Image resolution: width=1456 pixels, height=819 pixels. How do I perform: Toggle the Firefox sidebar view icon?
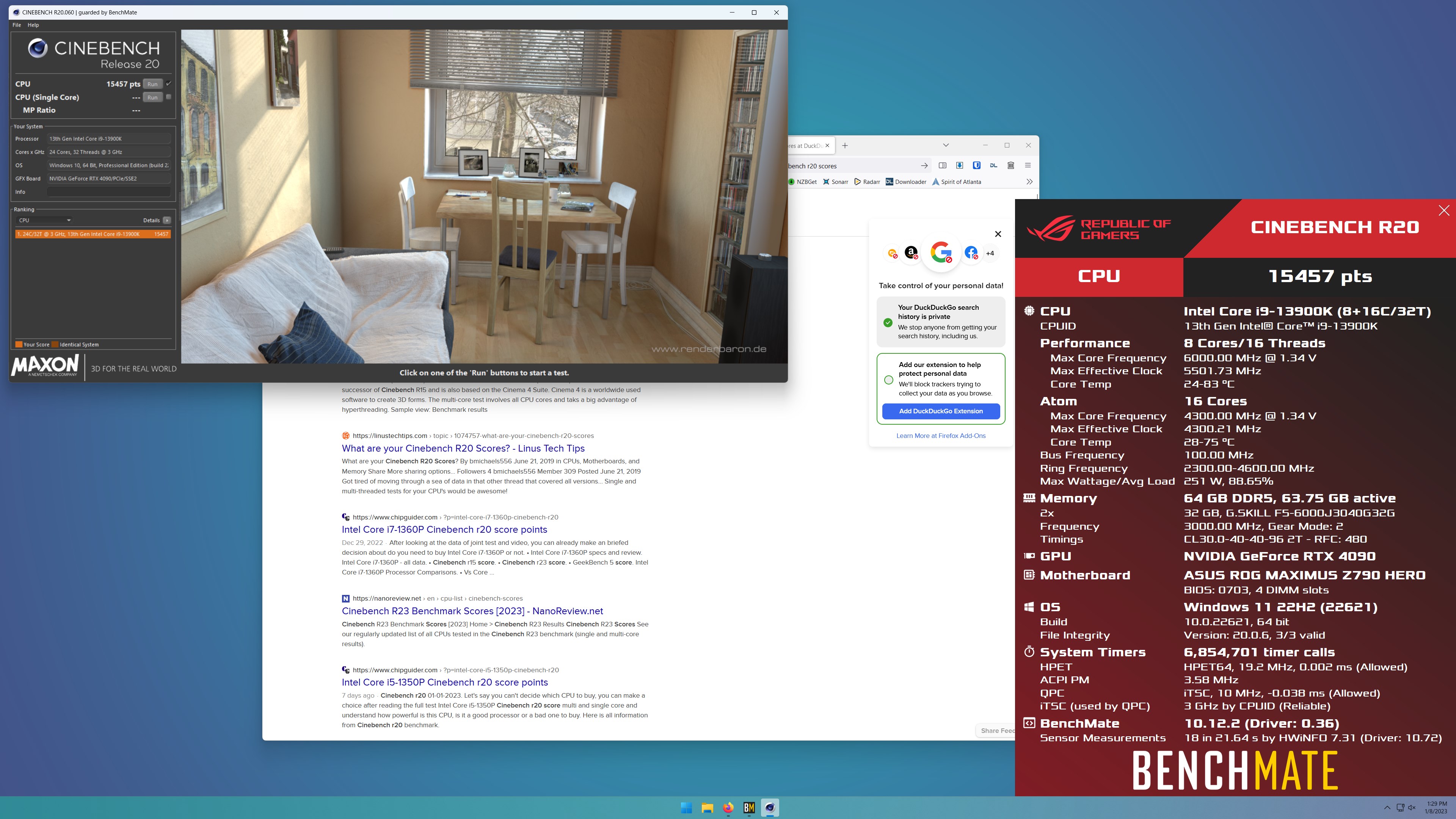pos(942,166)
